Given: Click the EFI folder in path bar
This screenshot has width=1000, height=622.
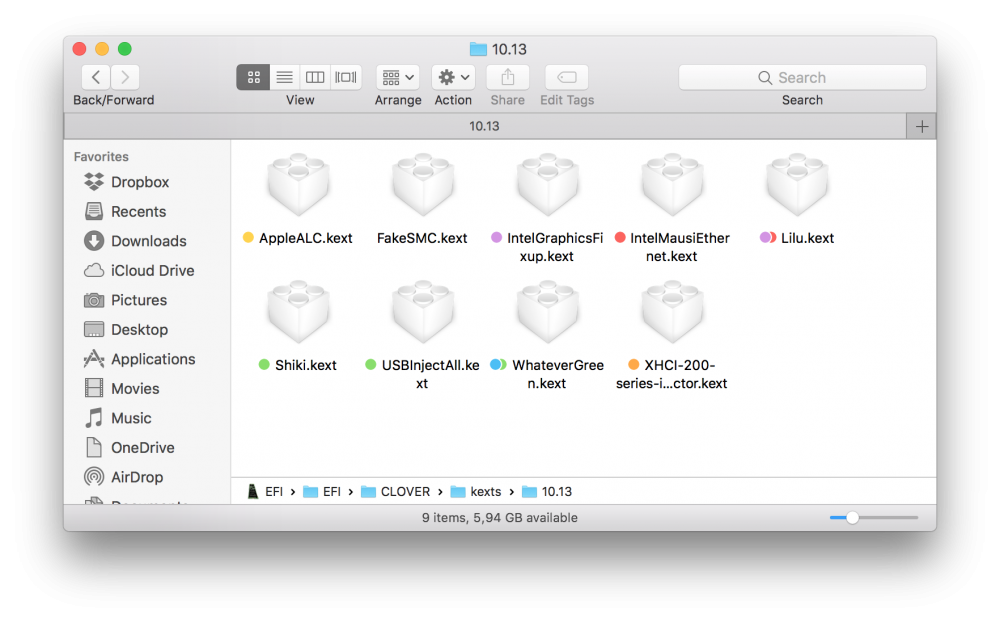Looking at the screenshot, I should click(x=322, y=491).
